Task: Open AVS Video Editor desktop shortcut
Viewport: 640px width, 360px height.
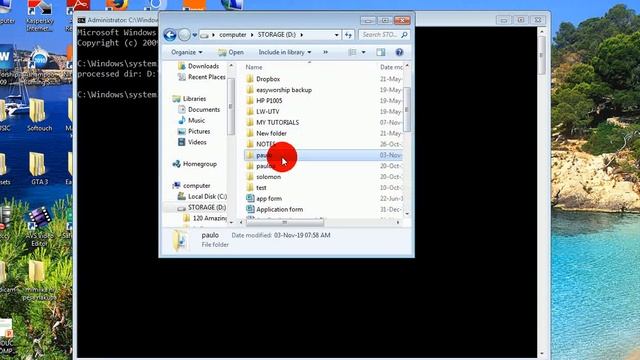Action: [x=39, y=227]
